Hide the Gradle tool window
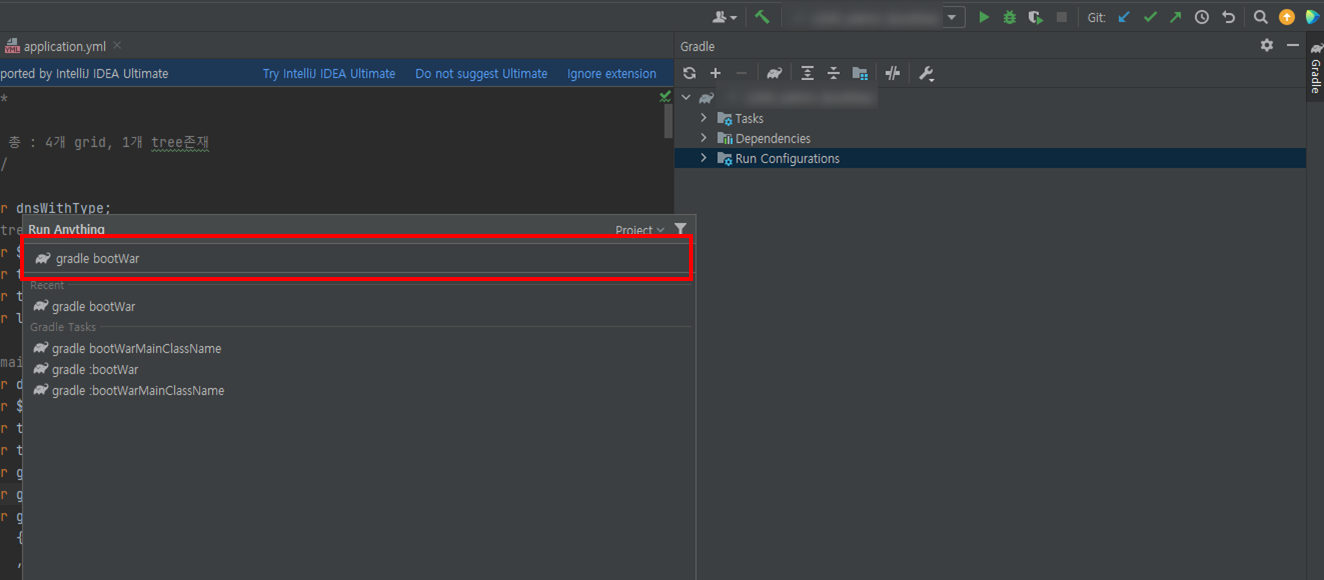Image resolution: width=1324 pixels, height=580 pixels. click(x=1293, y=46)
